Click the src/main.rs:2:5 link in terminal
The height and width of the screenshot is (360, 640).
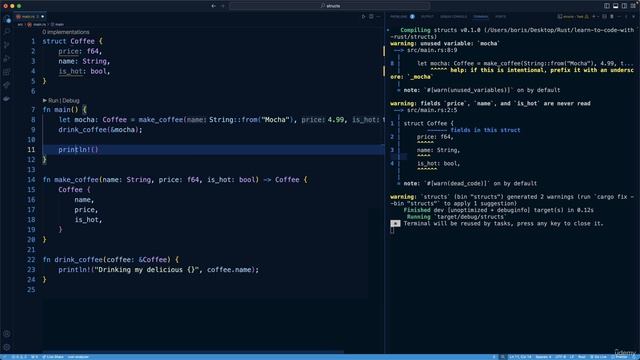[432, 110]
